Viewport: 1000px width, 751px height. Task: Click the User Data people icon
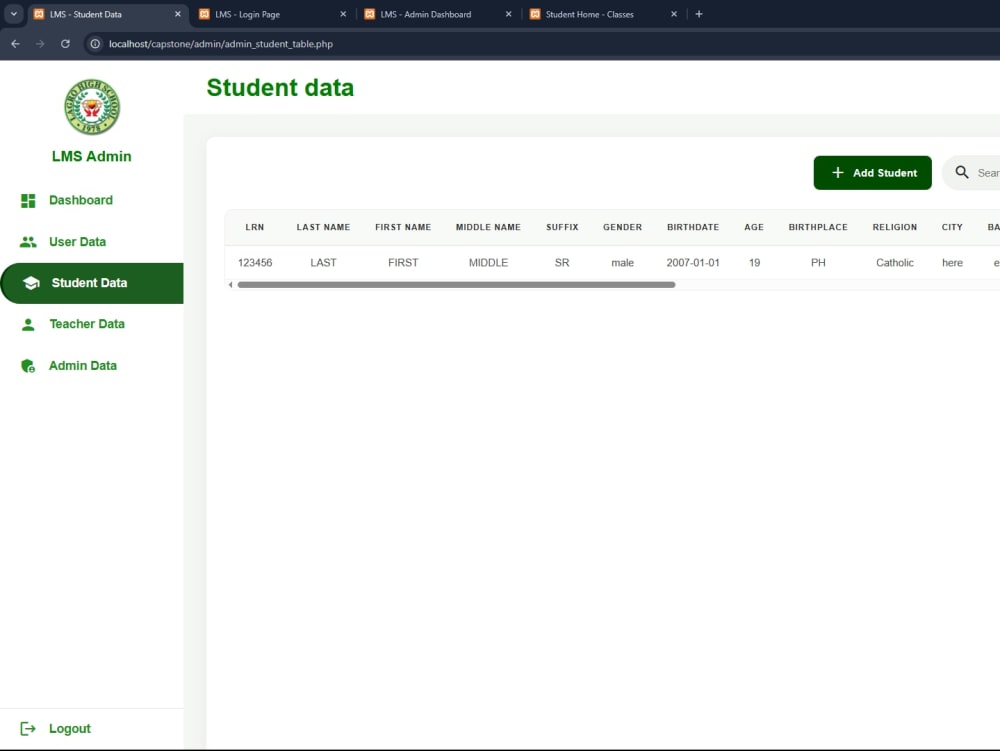pyautogui.click(x=28, y=242)
